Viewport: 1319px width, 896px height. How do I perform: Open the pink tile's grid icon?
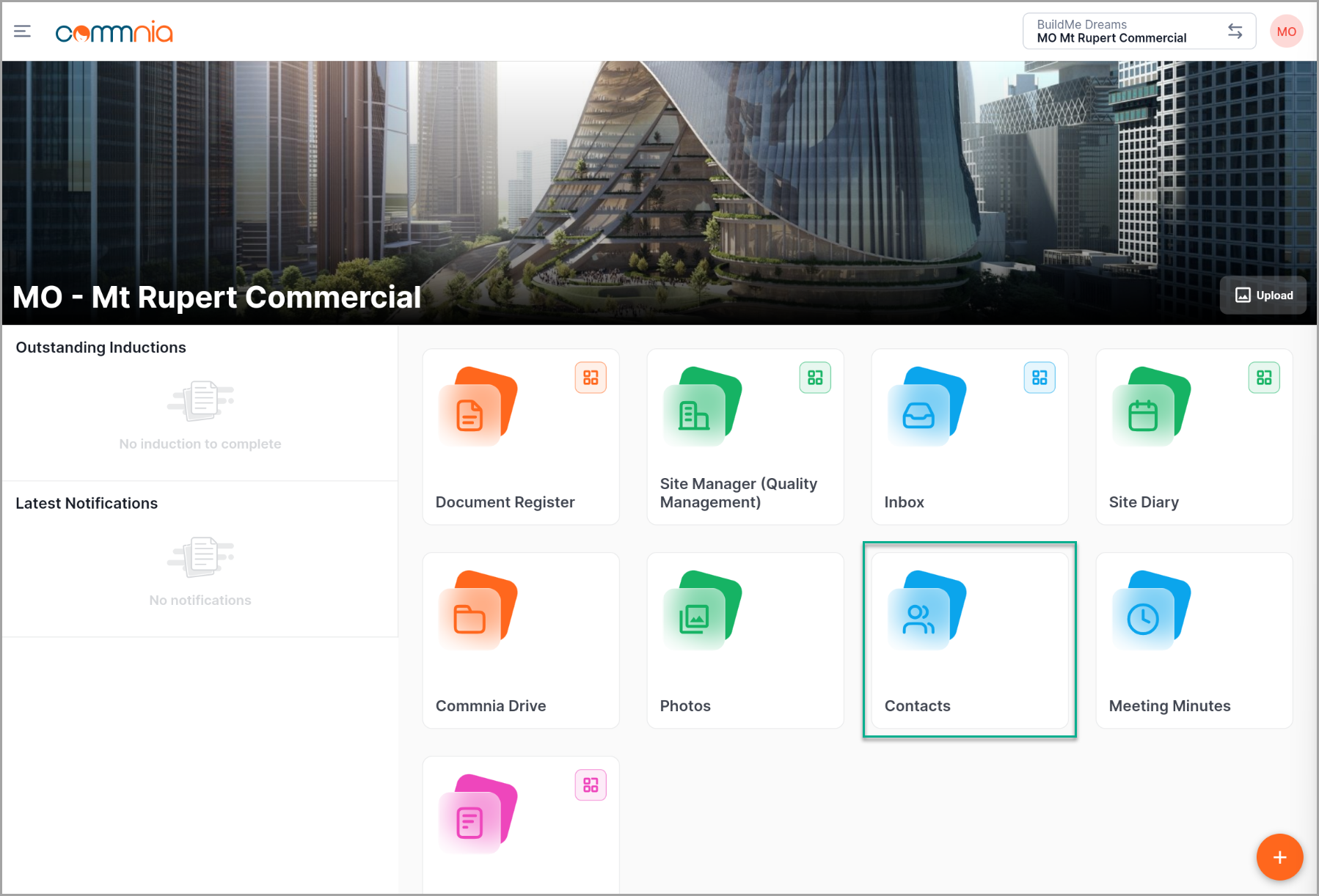[x=591, y=785]
